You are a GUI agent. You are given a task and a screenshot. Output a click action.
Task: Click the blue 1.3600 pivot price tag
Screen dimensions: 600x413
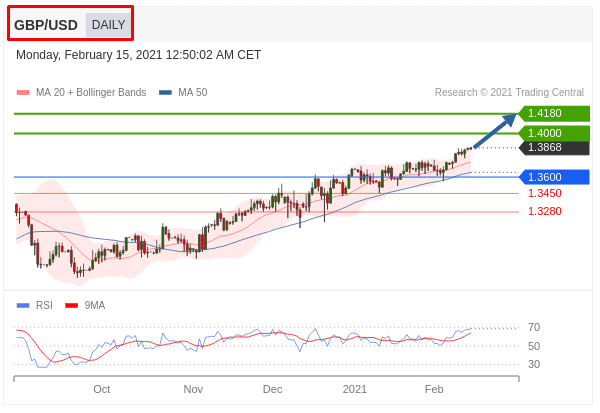click(x=553, y=177)
